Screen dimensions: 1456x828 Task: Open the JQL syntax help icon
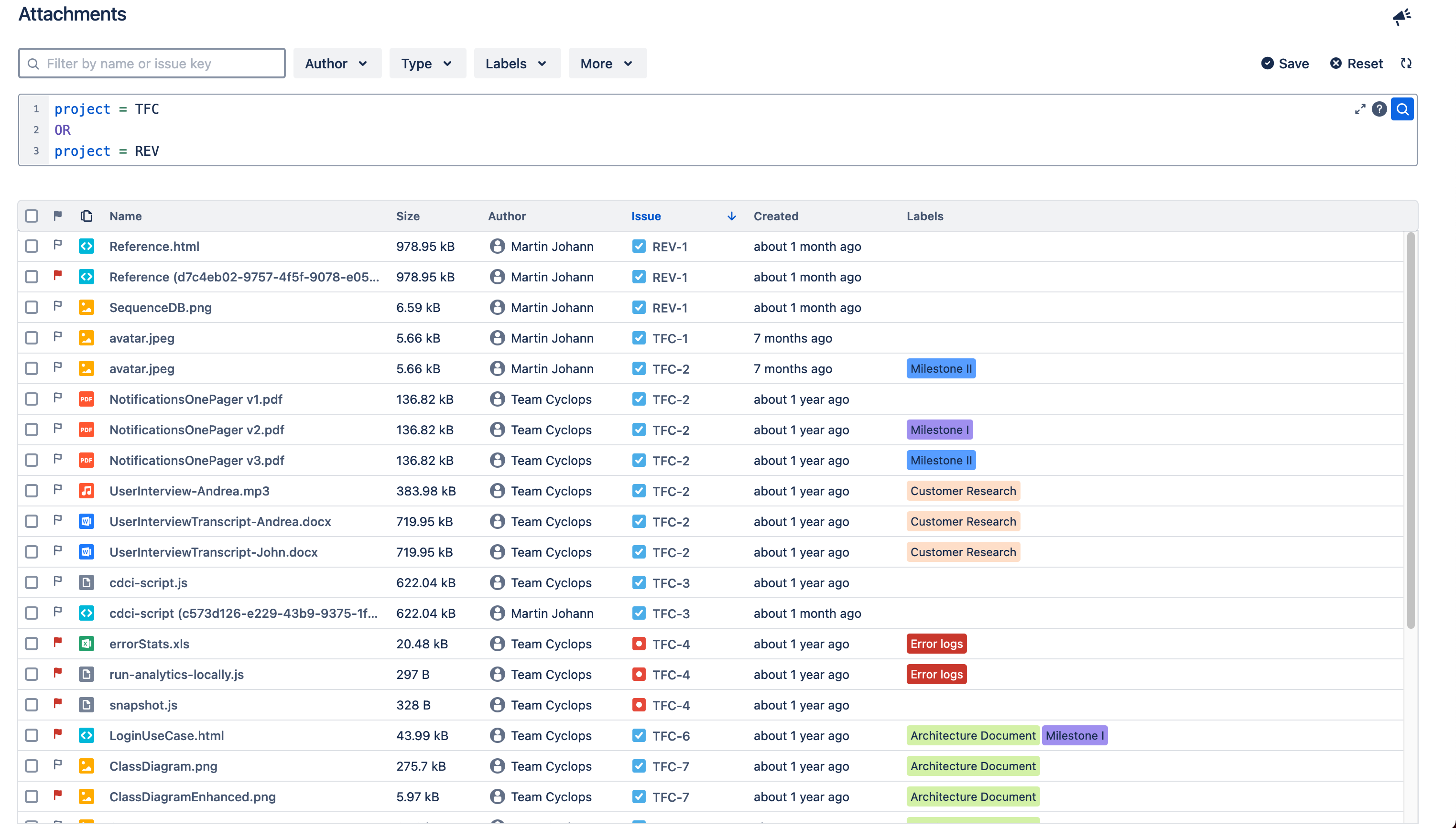pyautogui.click(x=1379, y=109)
